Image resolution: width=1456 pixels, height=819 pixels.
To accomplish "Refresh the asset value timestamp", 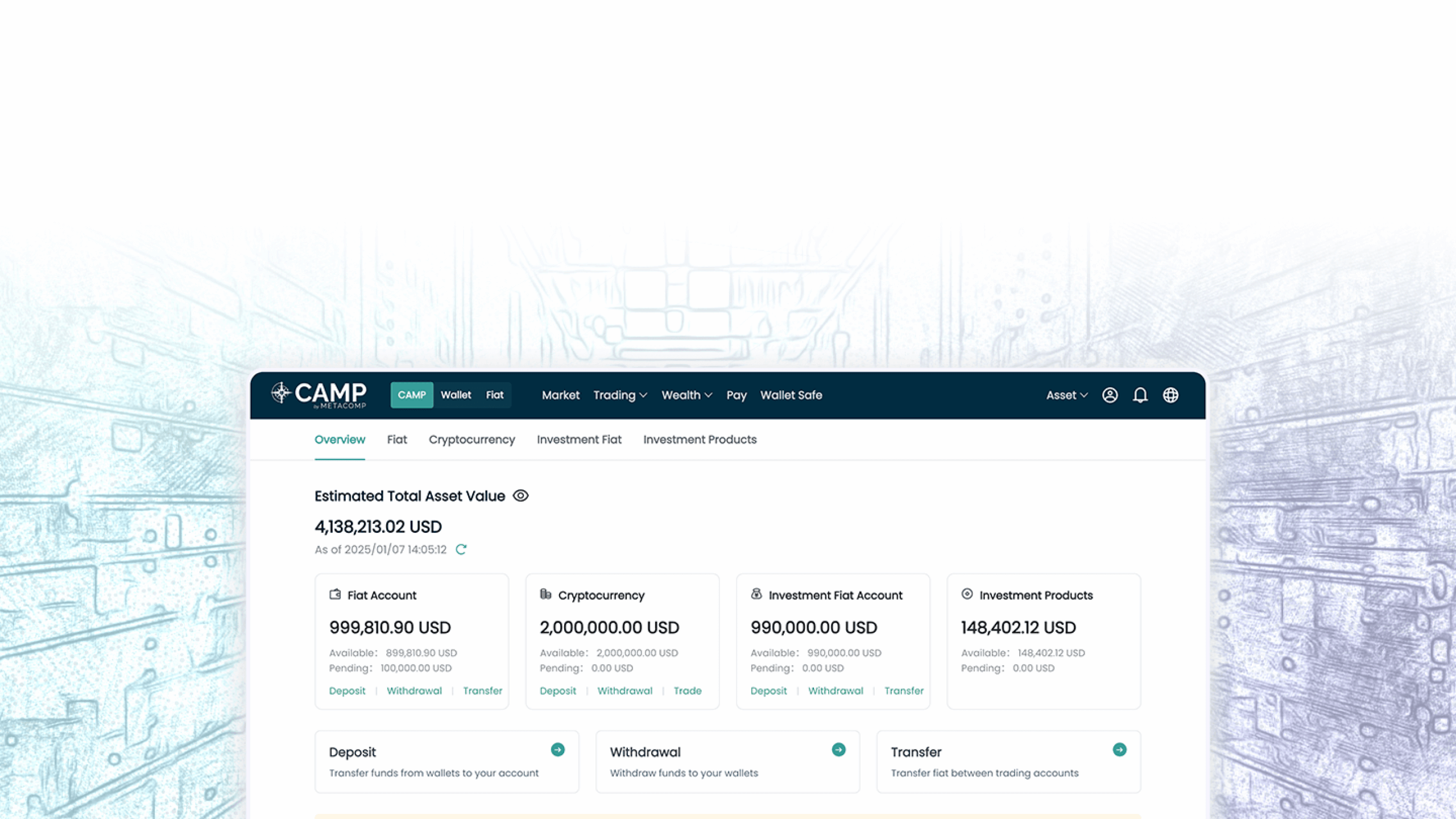I will (x=461, y=549).
